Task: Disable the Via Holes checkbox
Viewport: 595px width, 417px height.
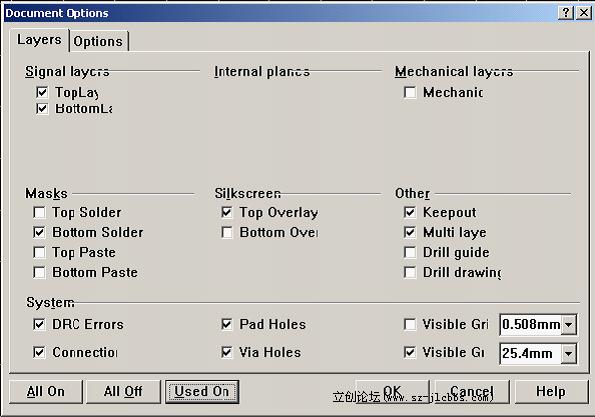Action: click(x=227, y=352)
